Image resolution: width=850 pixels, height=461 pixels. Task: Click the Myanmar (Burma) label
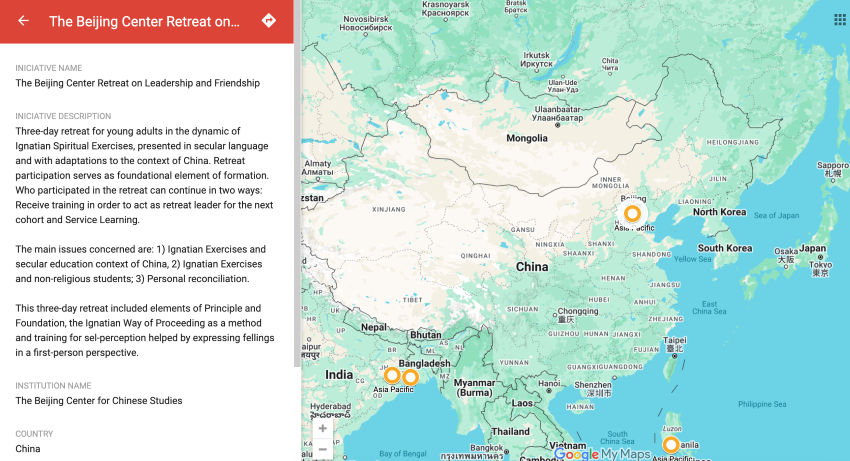[x=474, y=387]
